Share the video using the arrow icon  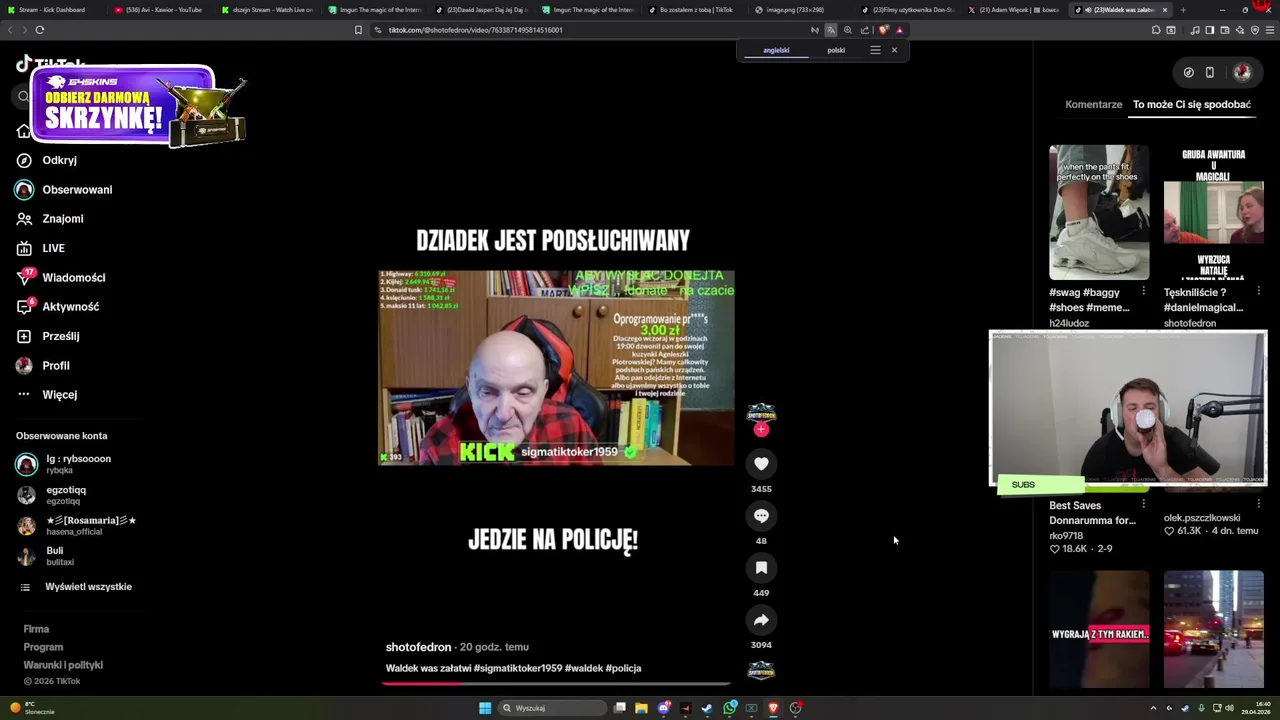[761, 620]
